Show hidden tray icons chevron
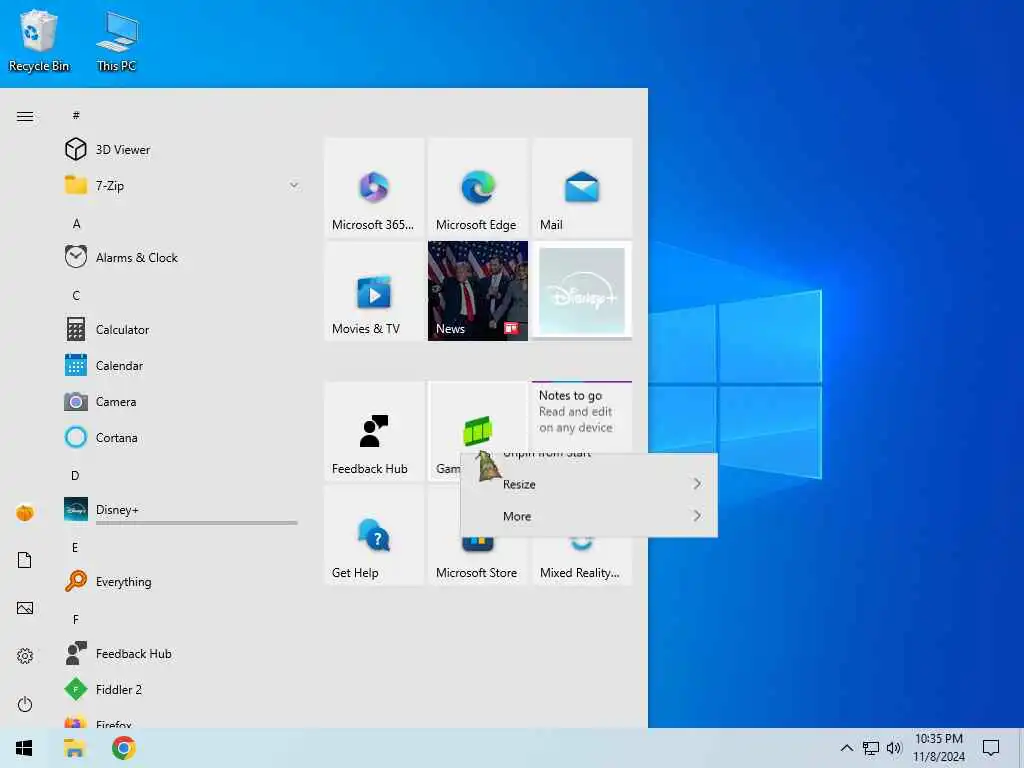The width and height of the screenshot is (1024, 768). pyautogui.click(x=846, y=748)
